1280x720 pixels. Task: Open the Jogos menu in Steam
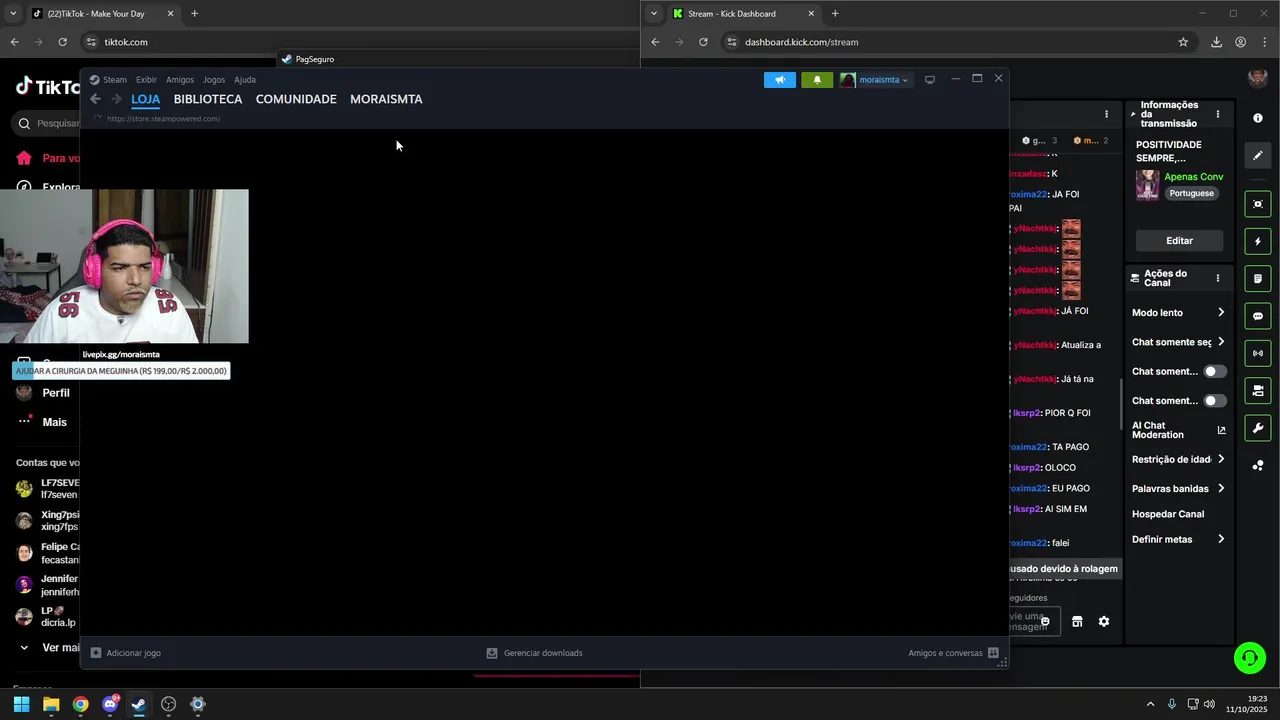click(x=214, y=80)
